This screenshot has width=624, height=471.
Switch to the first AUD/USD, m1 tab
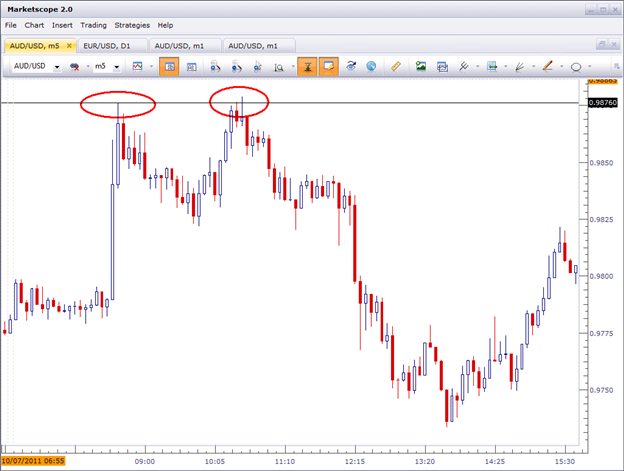185,46
